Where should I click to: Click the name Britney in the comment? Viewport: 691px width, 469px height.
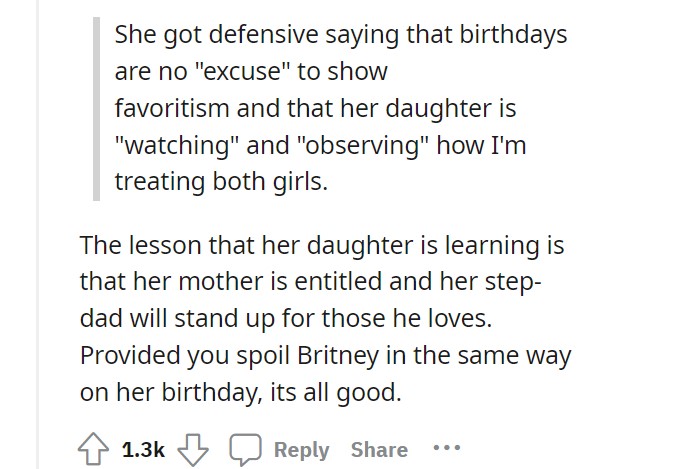[338, 355]
